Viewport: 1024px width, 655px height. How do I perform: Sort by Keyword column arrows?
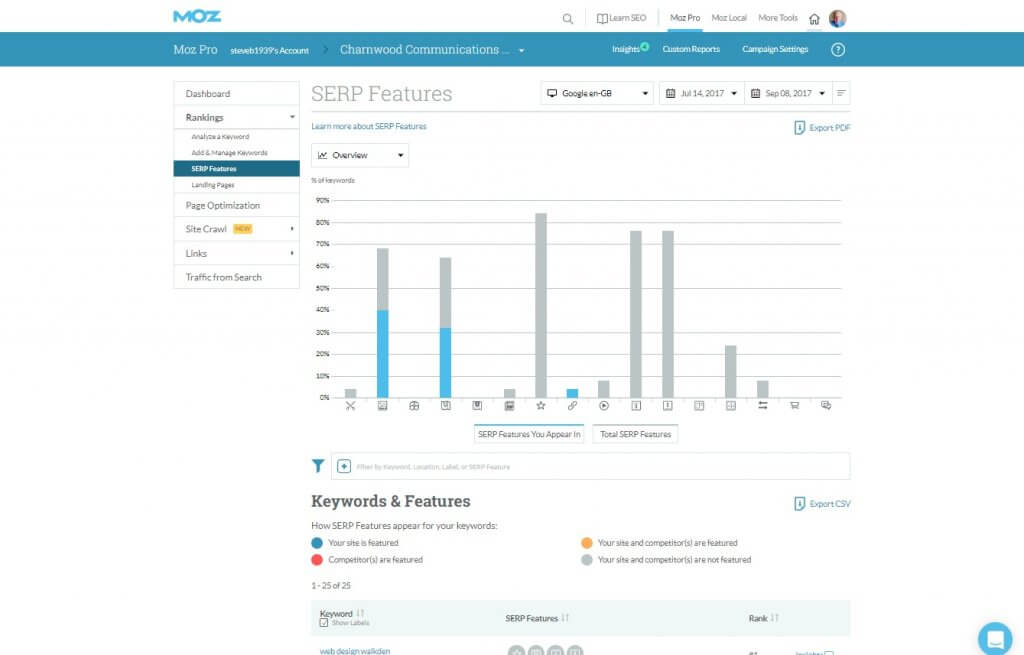(360, 613)
